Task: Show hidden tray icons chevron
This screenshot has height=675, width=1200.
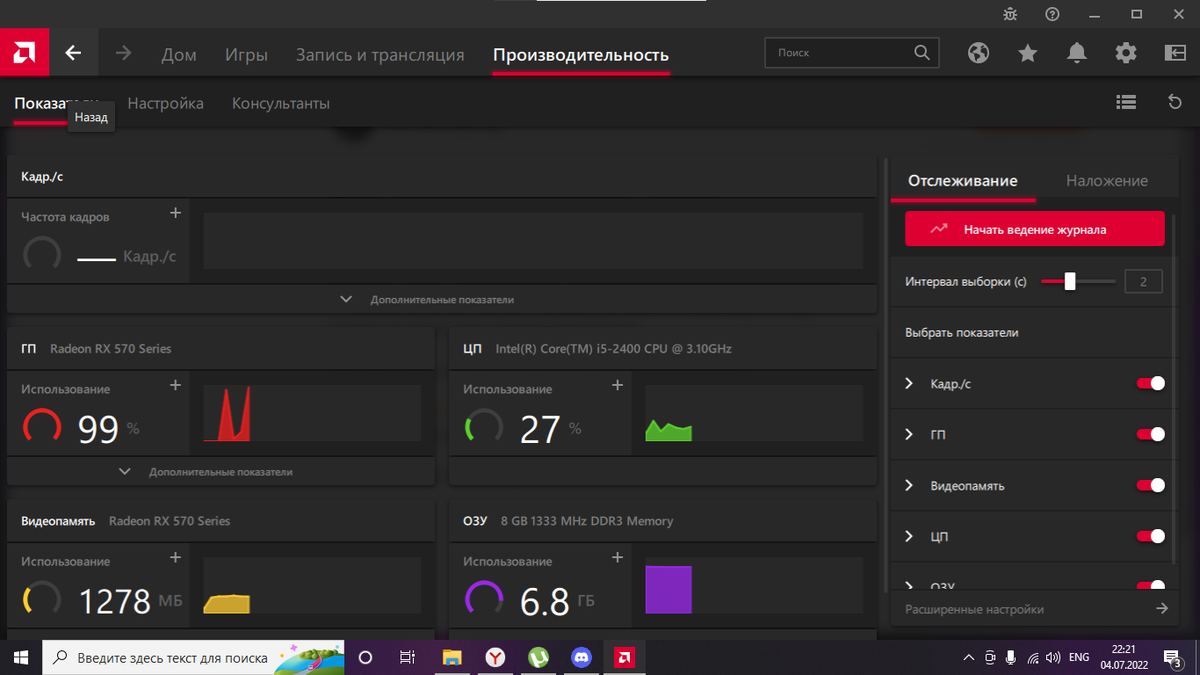Action: tap(968, 657)
